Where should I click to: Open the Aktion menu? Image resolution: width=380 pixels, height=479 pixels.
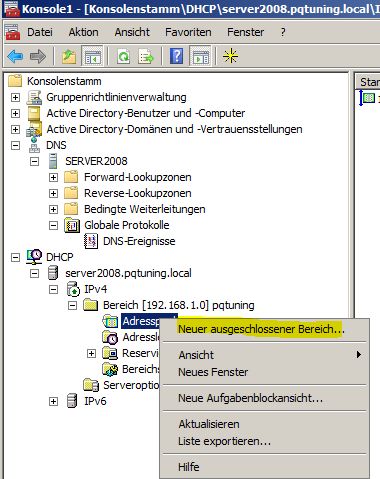tap(84, 32)
